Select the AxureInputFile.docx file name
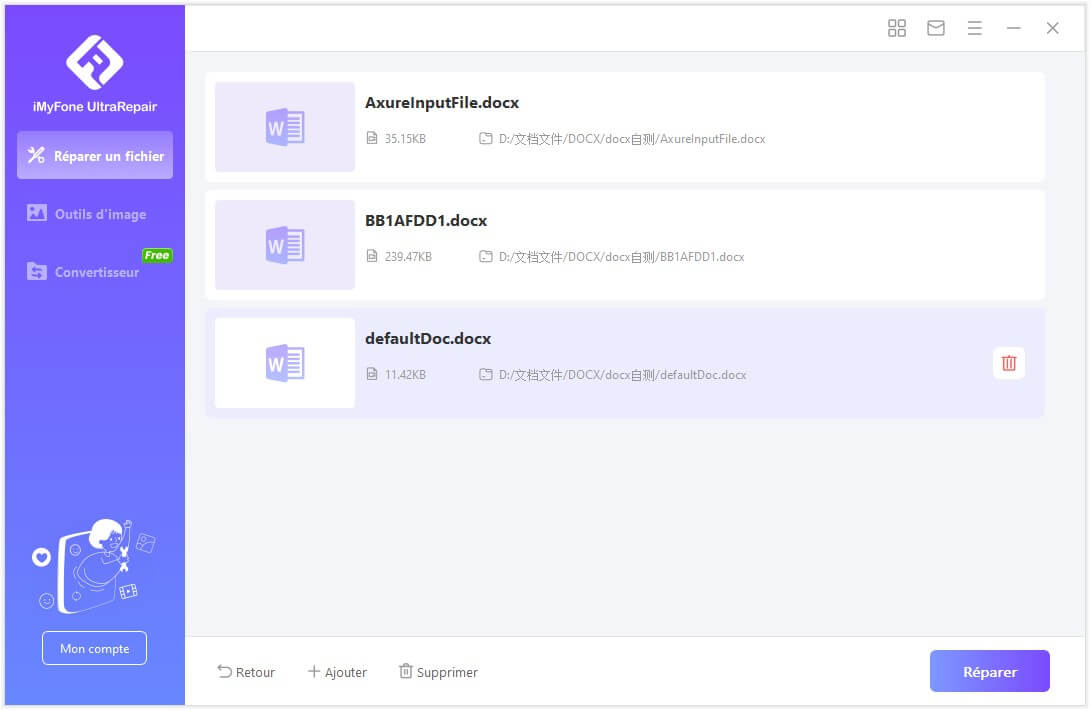The height and width of the screenshot is (710, 1090). [x=442, y=103]
